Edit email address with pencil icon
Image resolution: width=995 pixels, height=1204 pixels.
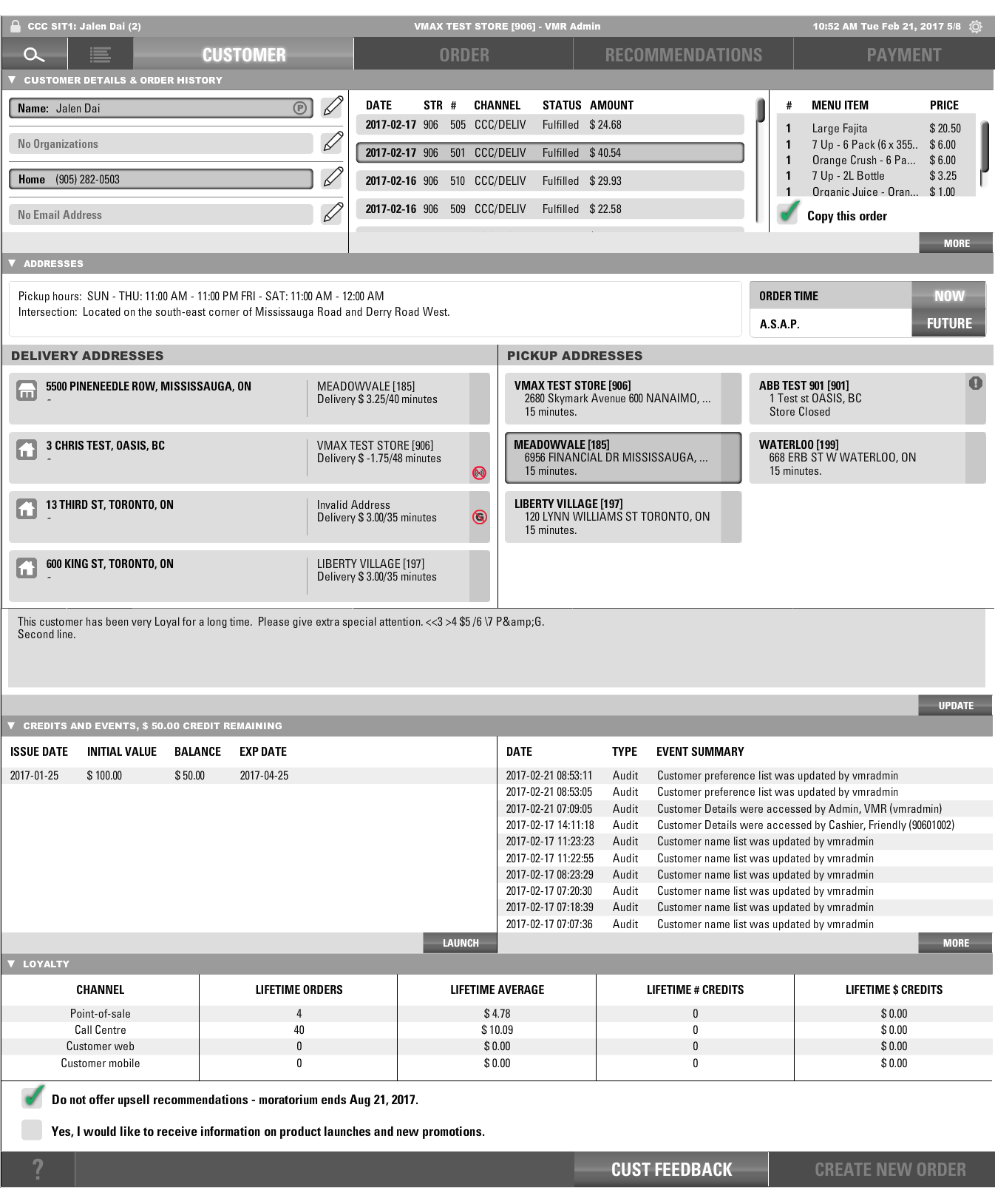tap(333, 213)
